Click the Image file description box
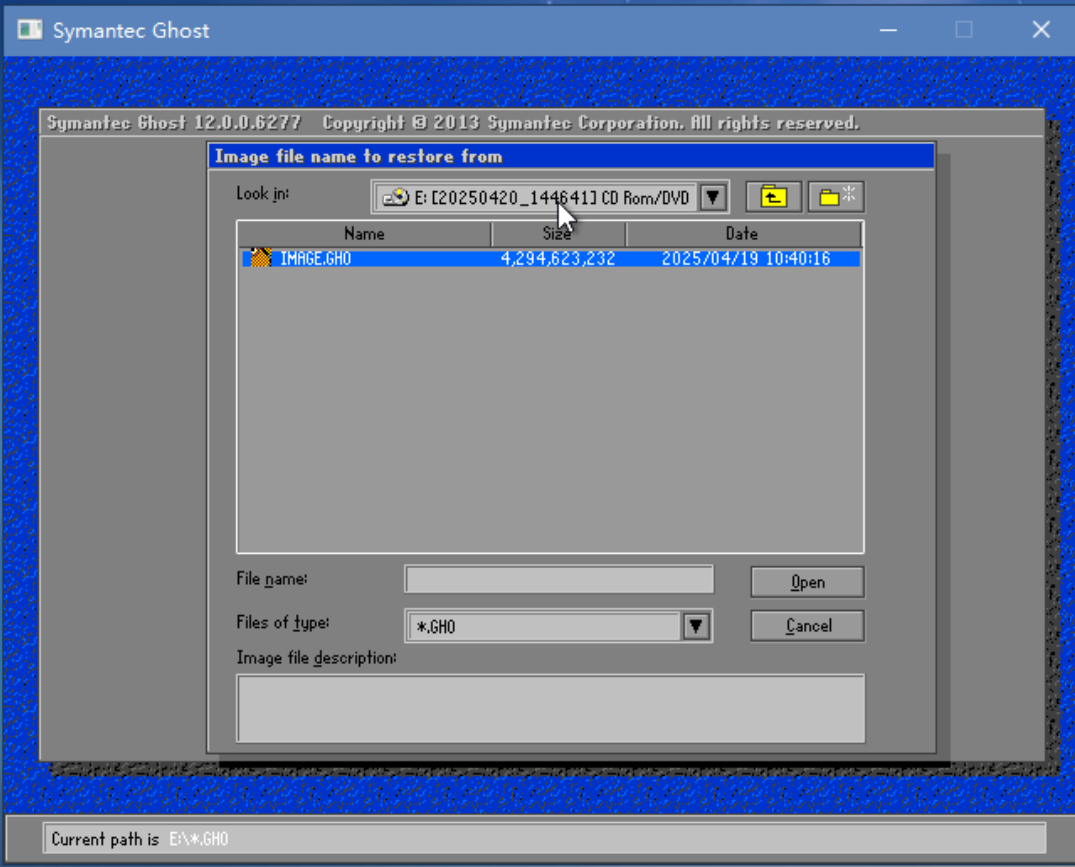The image size is (1075, 867). click(x=551, y=709)
